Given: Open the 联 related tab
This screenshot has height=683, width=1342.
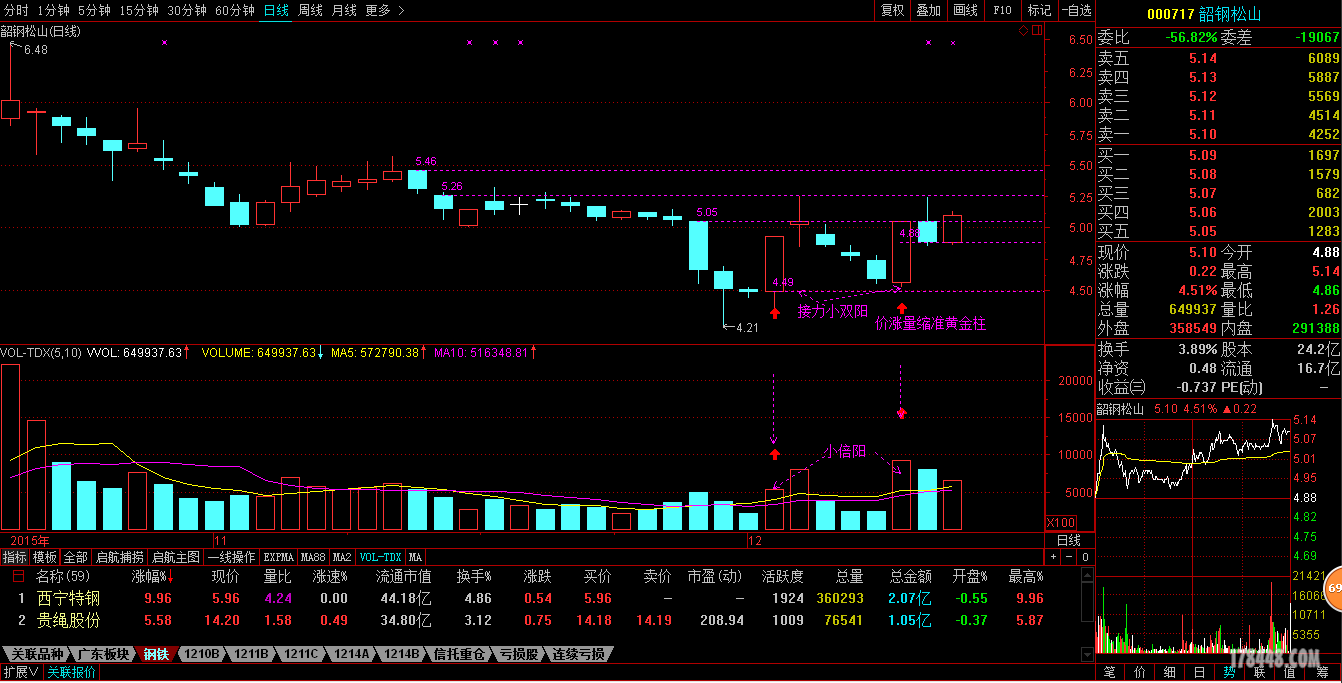Looking at the screenshot, I should pyautogui.click(x=1260, y=672).
